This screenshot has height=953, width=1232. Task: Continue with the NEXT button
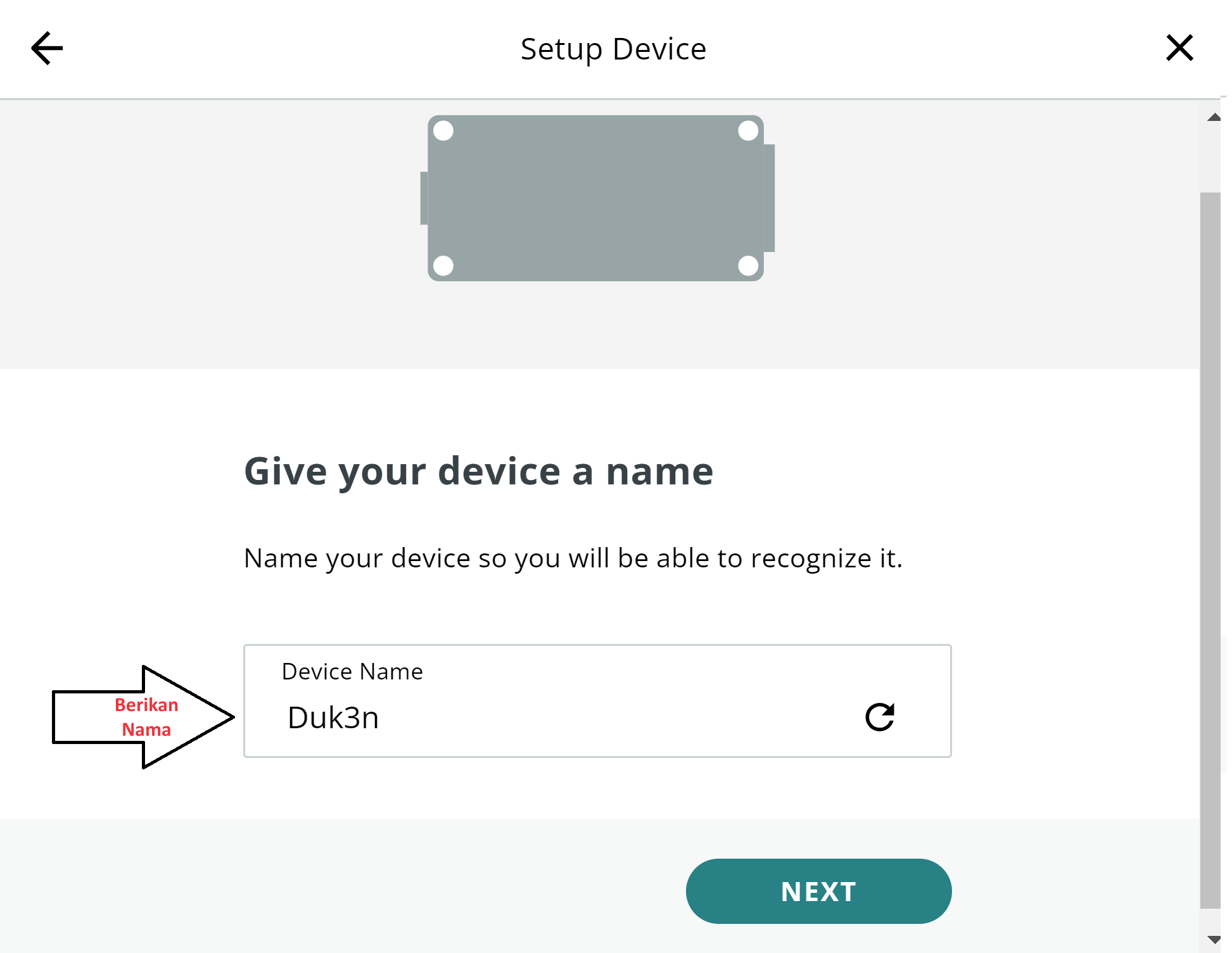pyautogui.click(x=818, y=891)
